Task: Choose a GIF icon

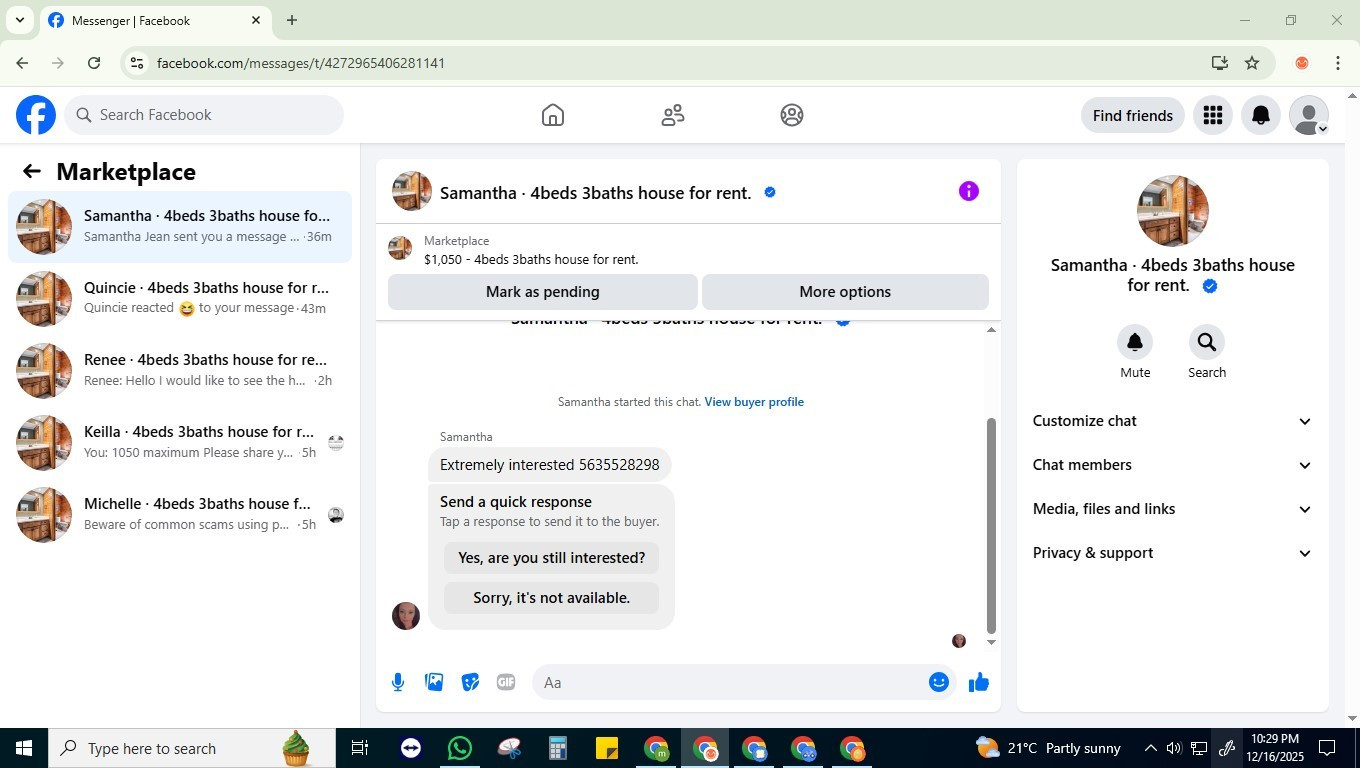Action: pos(506,682)
